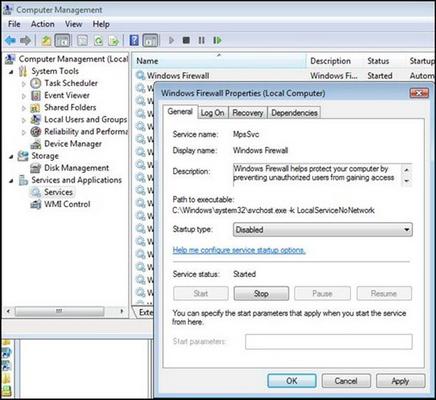Click the console tree horizontal scrollbar thumb

59,311
